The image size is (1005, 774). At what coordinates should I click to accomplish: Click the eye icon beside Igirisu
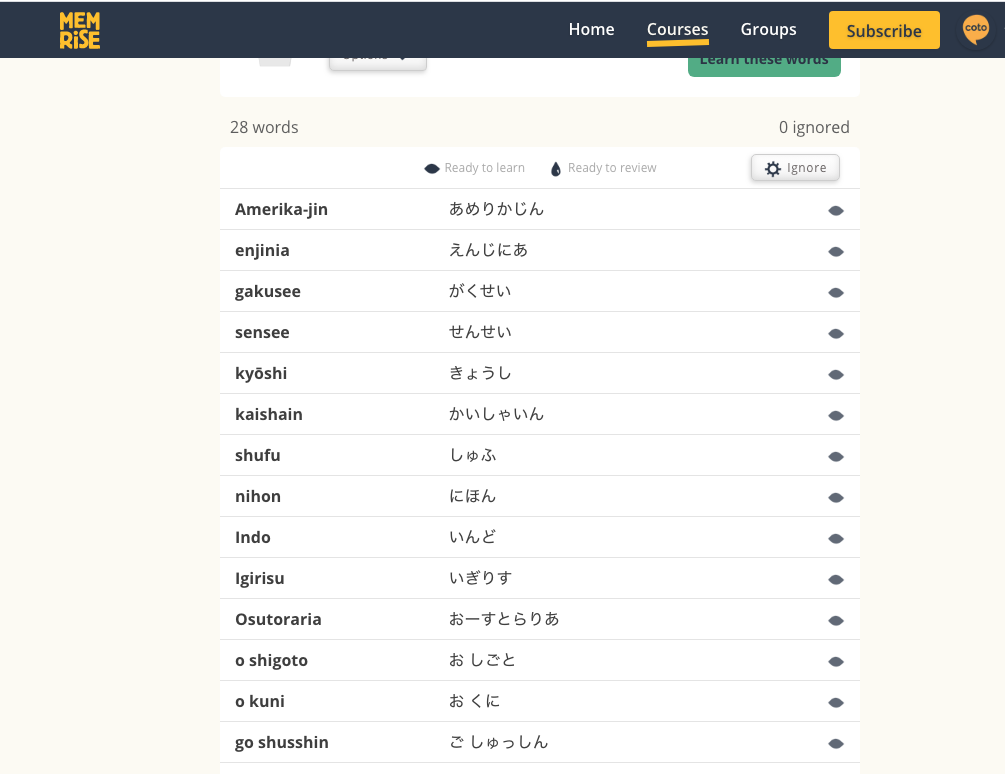836,580
